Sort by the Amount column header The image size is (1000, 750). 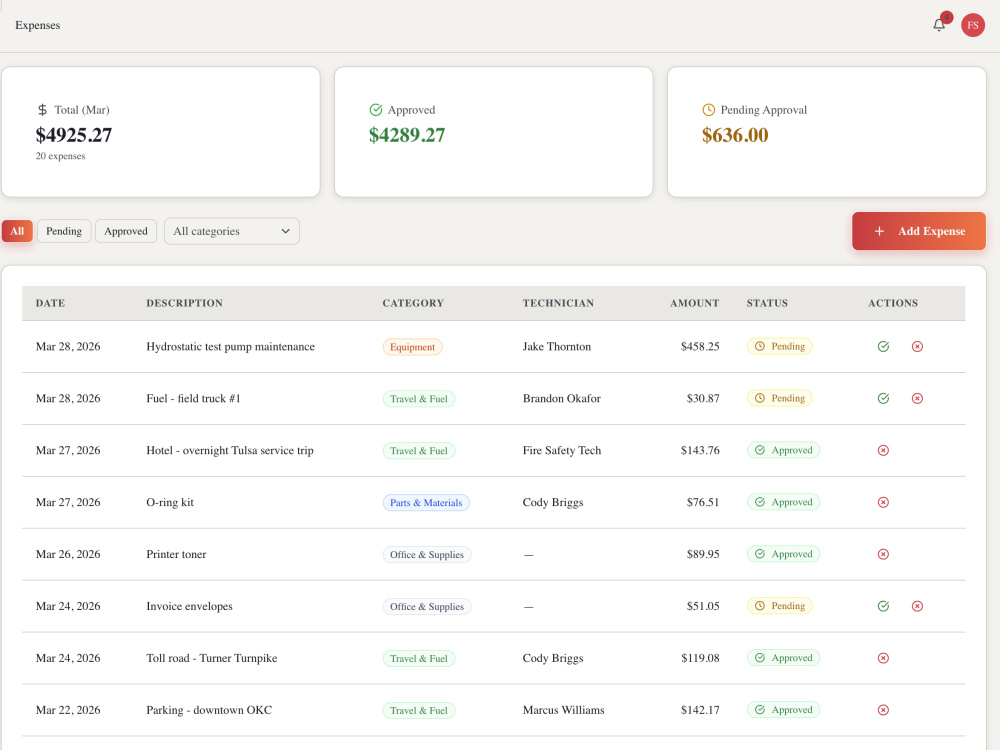tap(695, 303)
